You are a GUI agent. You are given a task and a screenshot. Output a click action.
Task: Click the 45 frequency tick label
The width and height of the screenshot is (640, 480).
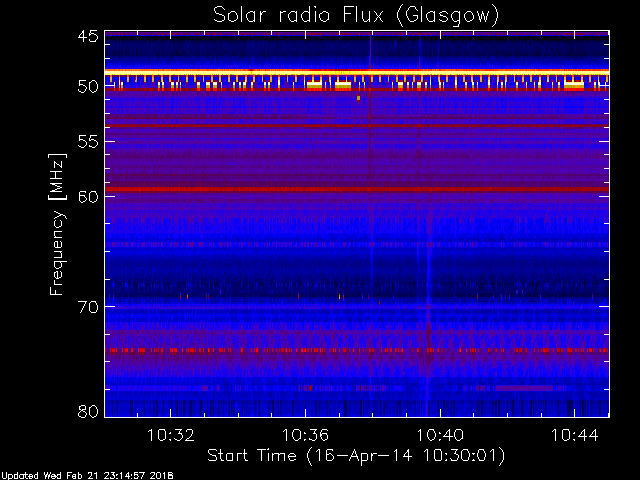pos(88,36)
